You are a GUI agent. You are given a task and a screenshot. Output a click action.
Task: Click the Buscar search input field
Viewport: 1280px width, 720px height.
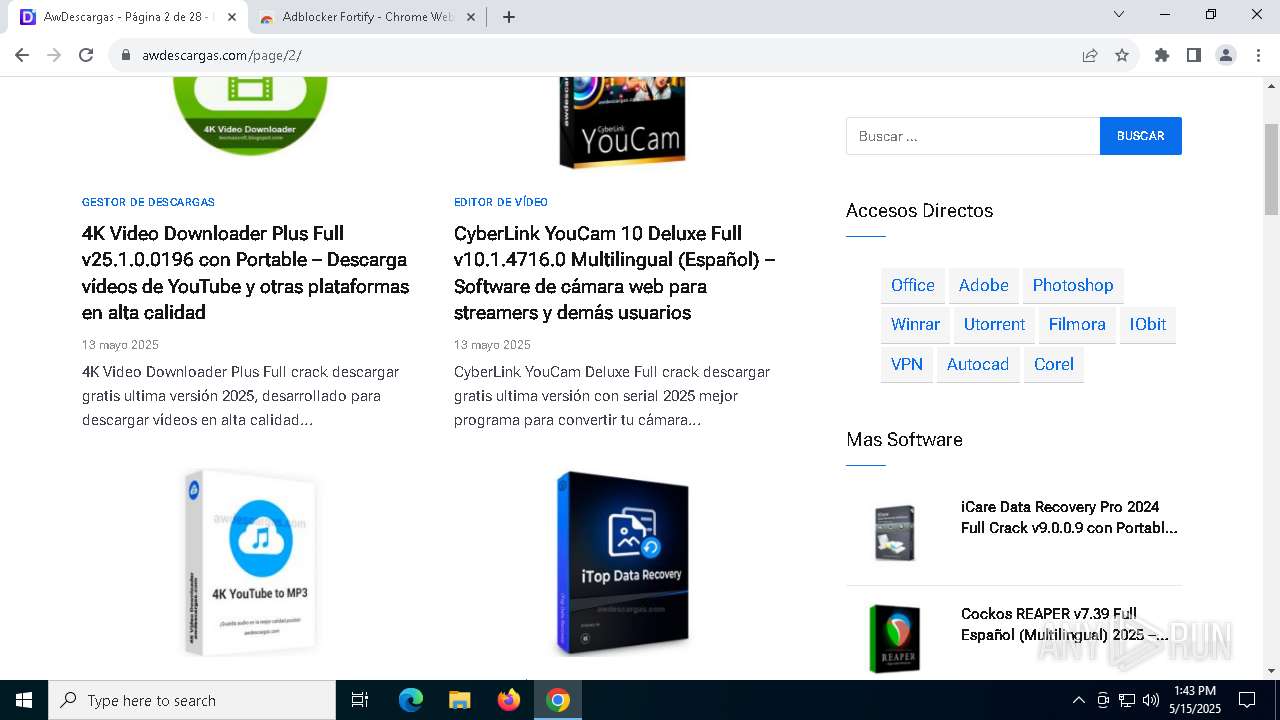[973, 136]
